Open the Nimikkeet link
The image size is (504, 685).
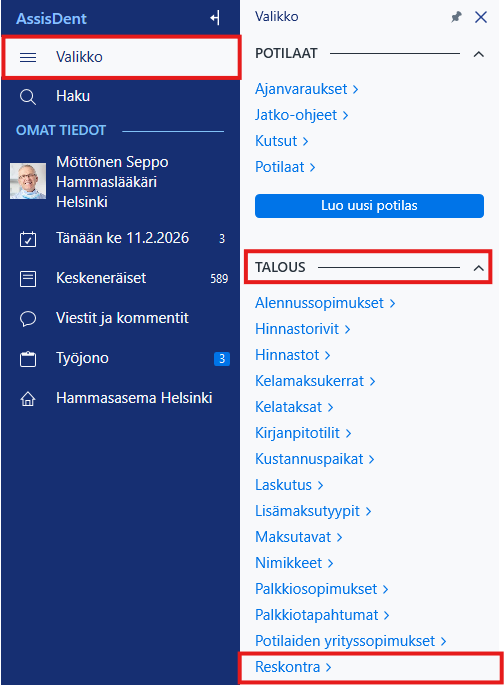click(294, 563)
